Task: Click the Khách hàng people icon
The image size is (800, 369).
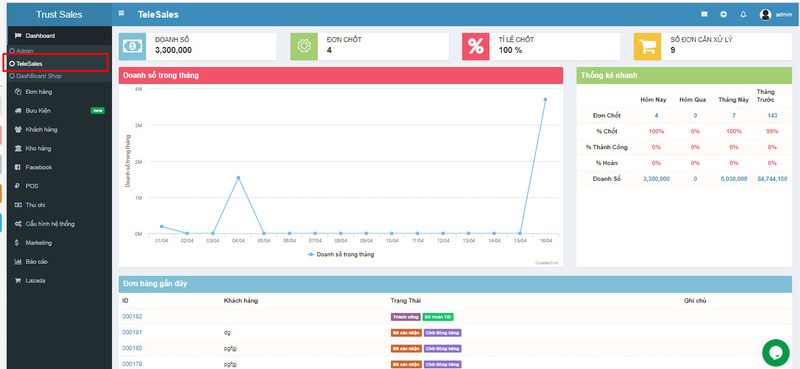Action: (18, 130)
